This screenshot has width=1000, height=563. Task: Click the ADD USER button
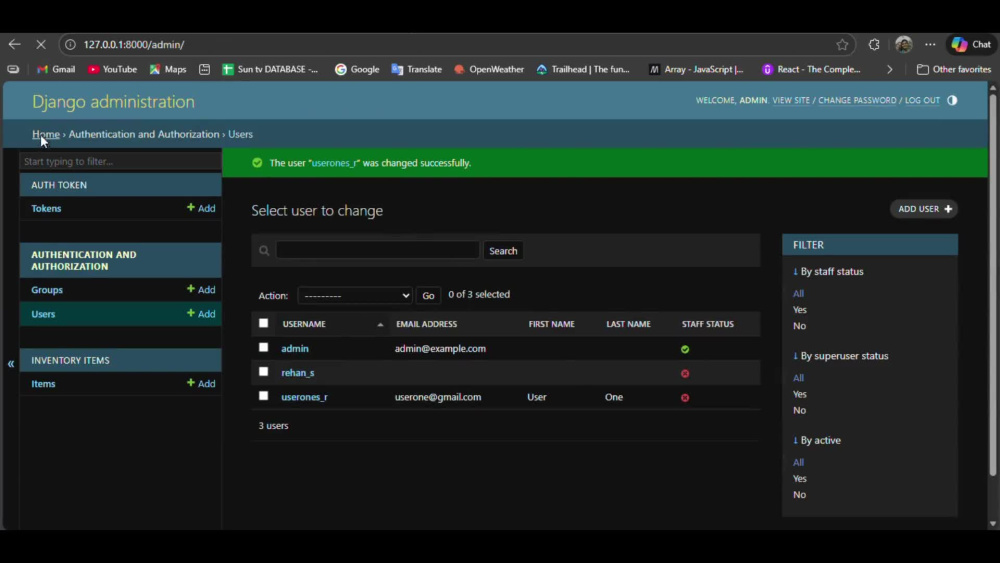pyautogui.click(x=924, y=209)
